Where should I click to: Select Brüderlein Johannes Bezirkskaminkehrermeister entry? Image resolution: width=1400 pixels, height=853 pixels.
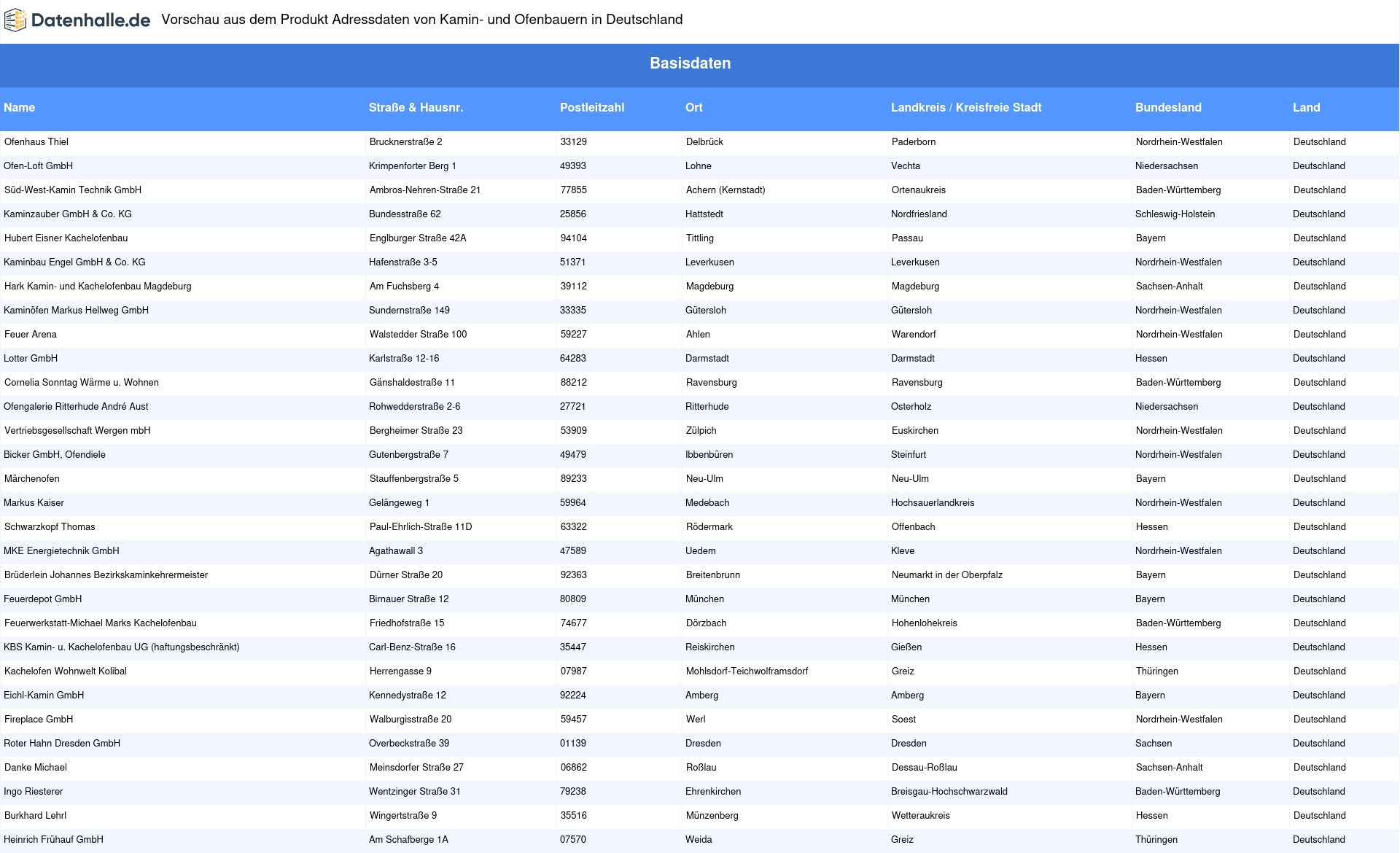pyautogui.click(x=106, y=575)
